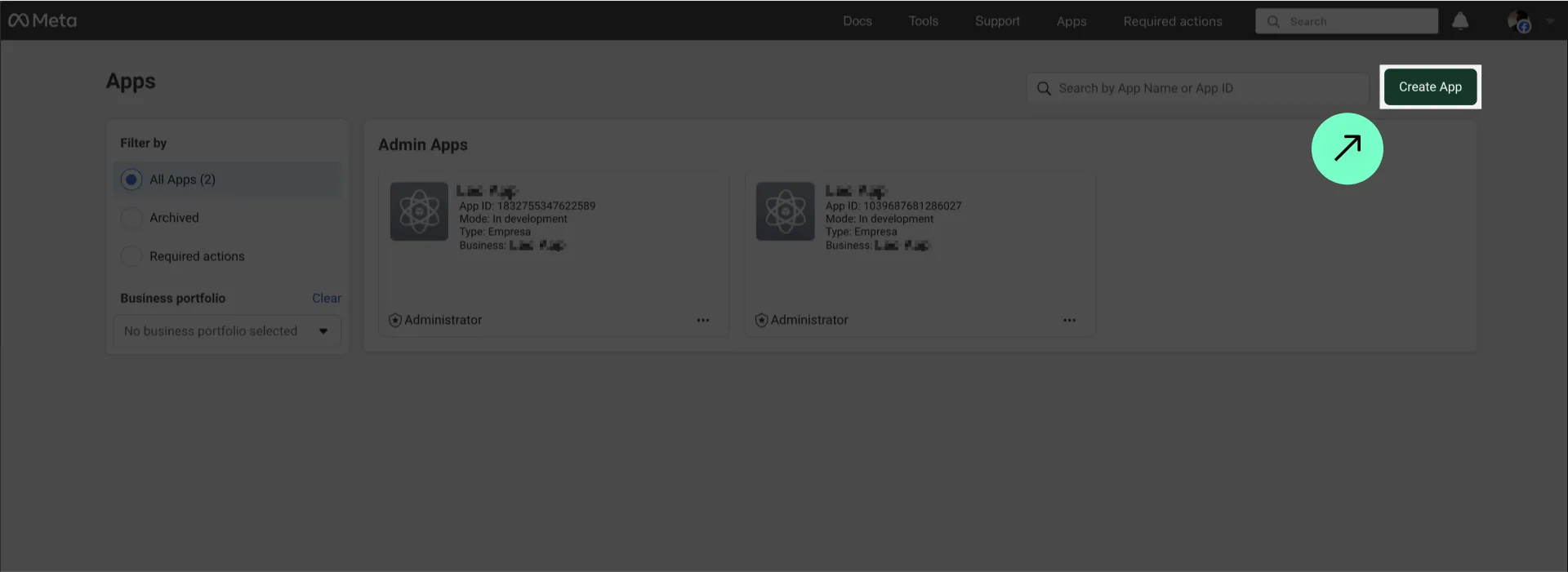
Task: Open app icon for App ID 1832755347622589
Action: (x=419, y=211)
